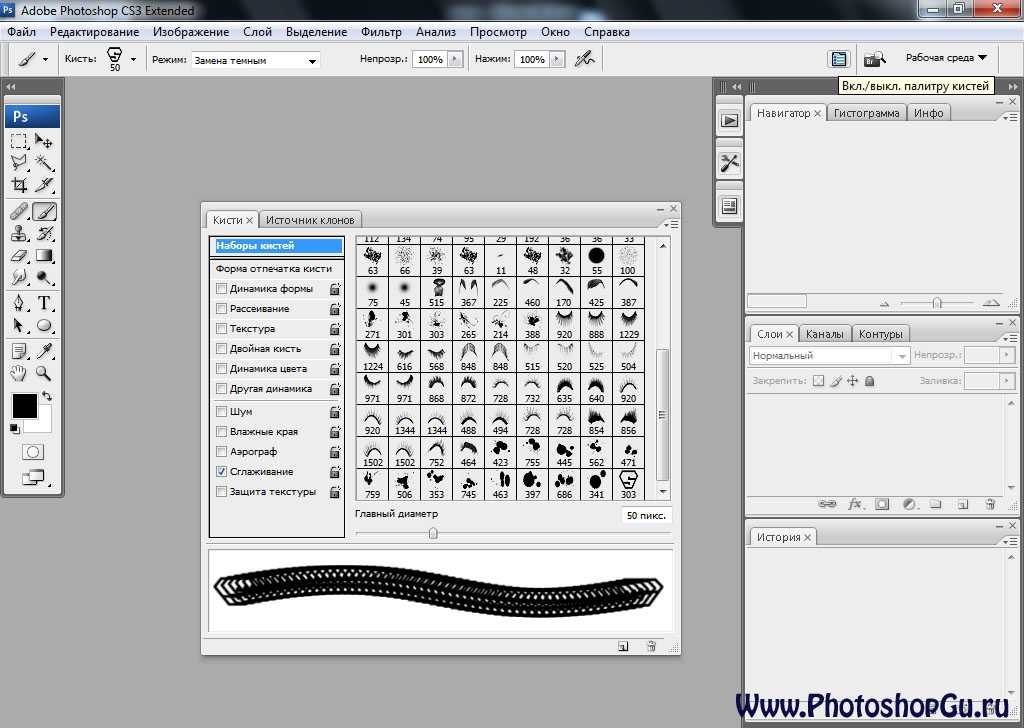Open the Фильтр menu
Viewport: 1024px width, 728px height.
[x=381, y=32]
